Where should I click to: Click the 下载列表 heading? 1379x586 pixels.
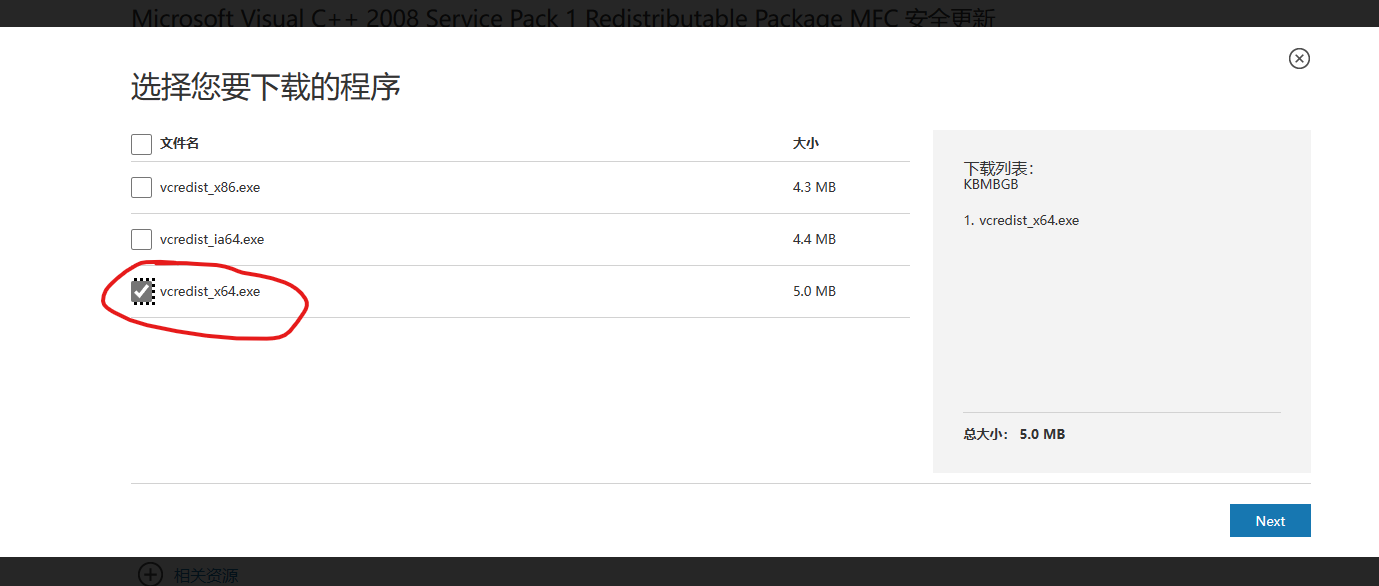pos(998,168)
